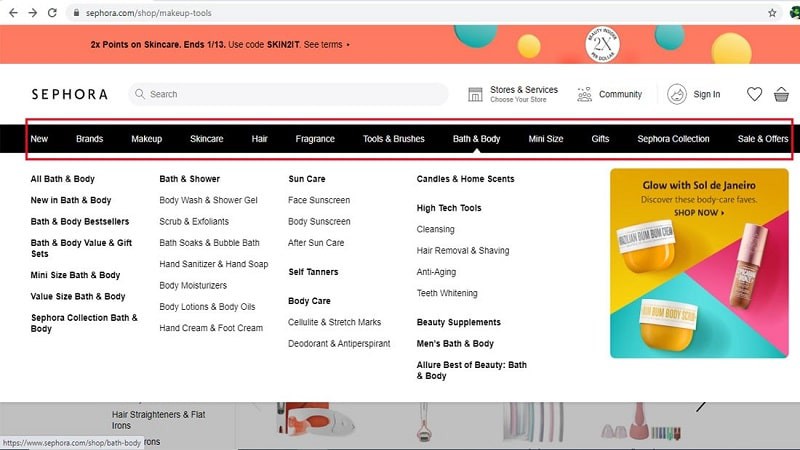This screenshot has height=450, width=800.
Task: Click the address bar URL
Action: (148, 13)
